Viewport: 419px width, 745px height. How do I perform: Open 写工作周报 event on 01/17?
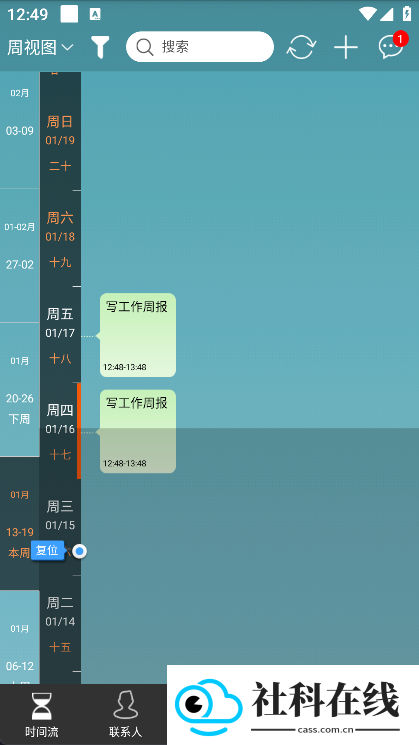[138, 335]
